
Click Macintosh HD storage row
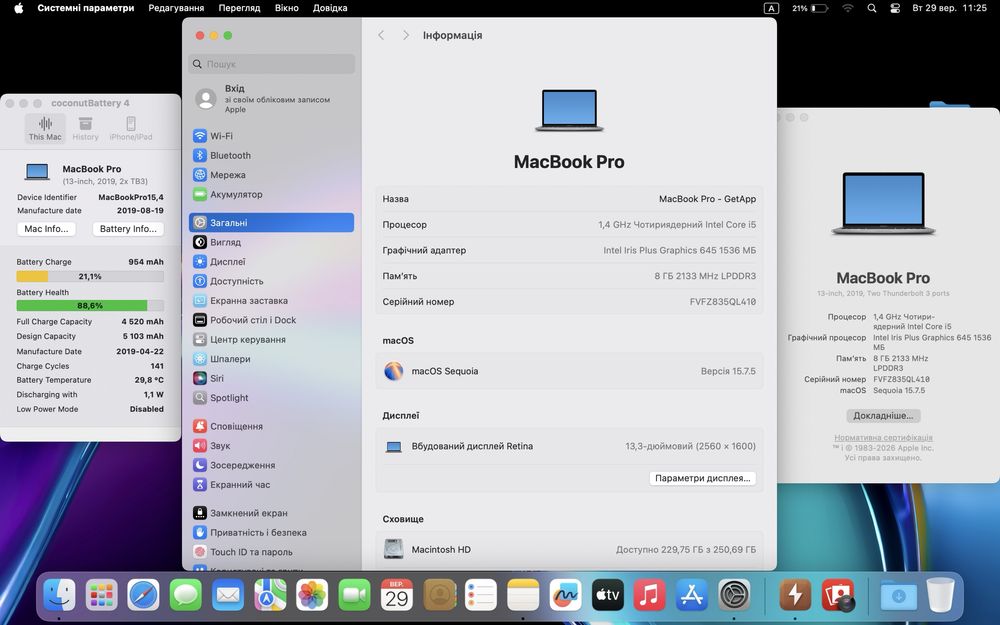click(x=569, y=549)
